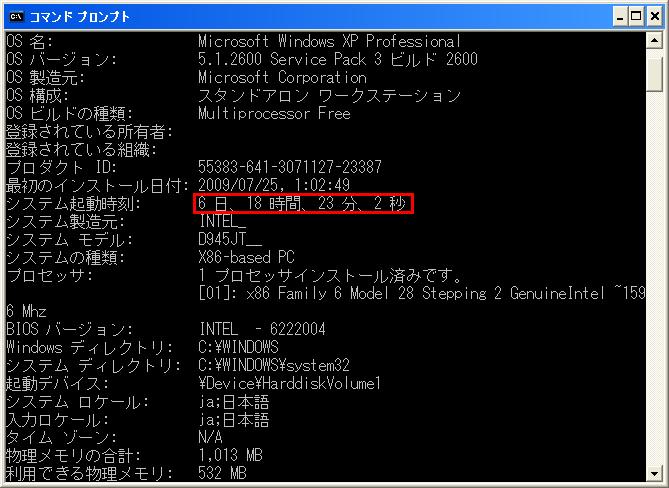This screenshot has width=669, height=488.
Task: Click the '最初のインストール日付:' label
Action: (98, 186)
